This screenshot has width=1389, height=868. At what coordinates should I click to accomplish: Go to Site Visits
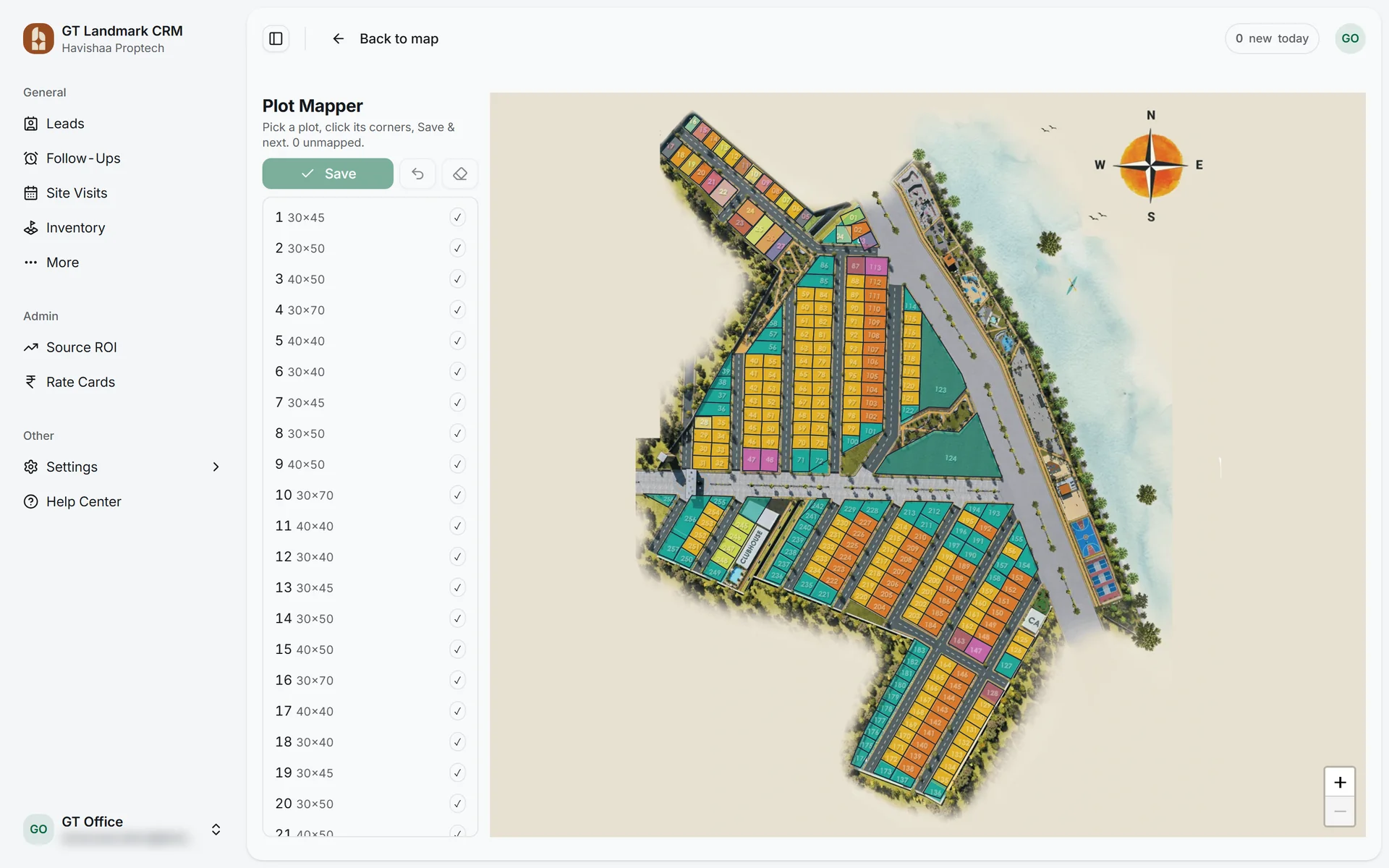(x=77, y=193)
